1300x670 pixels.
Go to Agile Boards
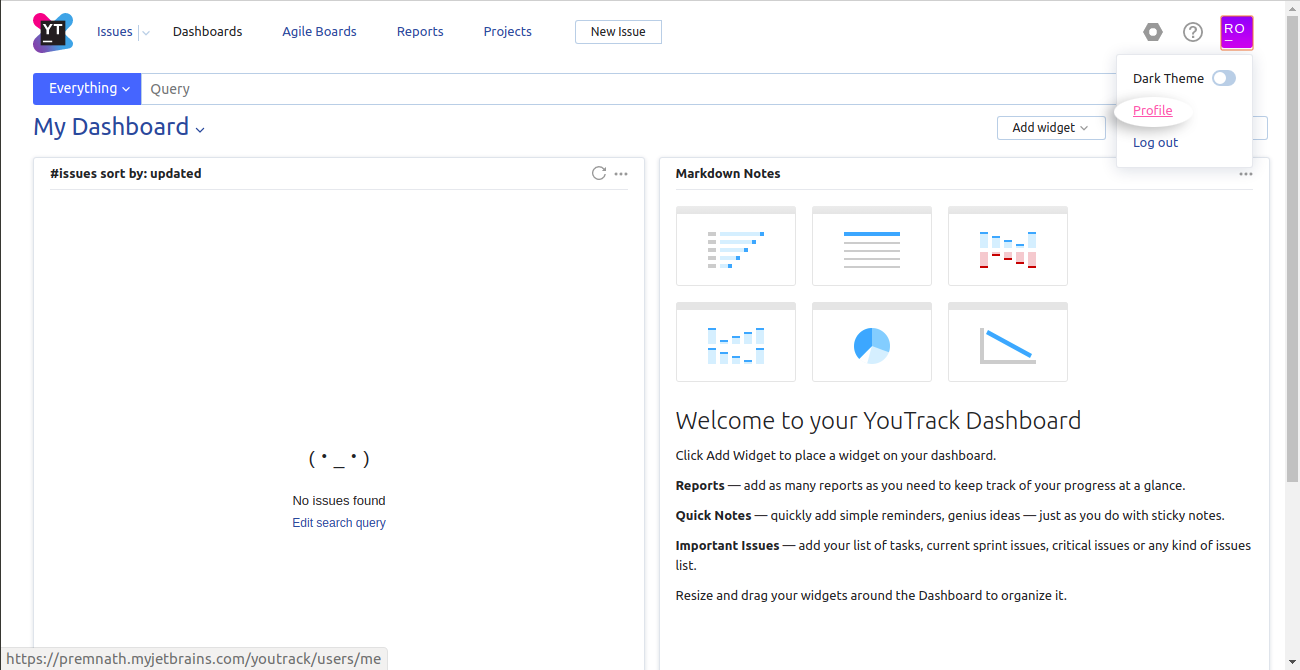coord(319,32)
